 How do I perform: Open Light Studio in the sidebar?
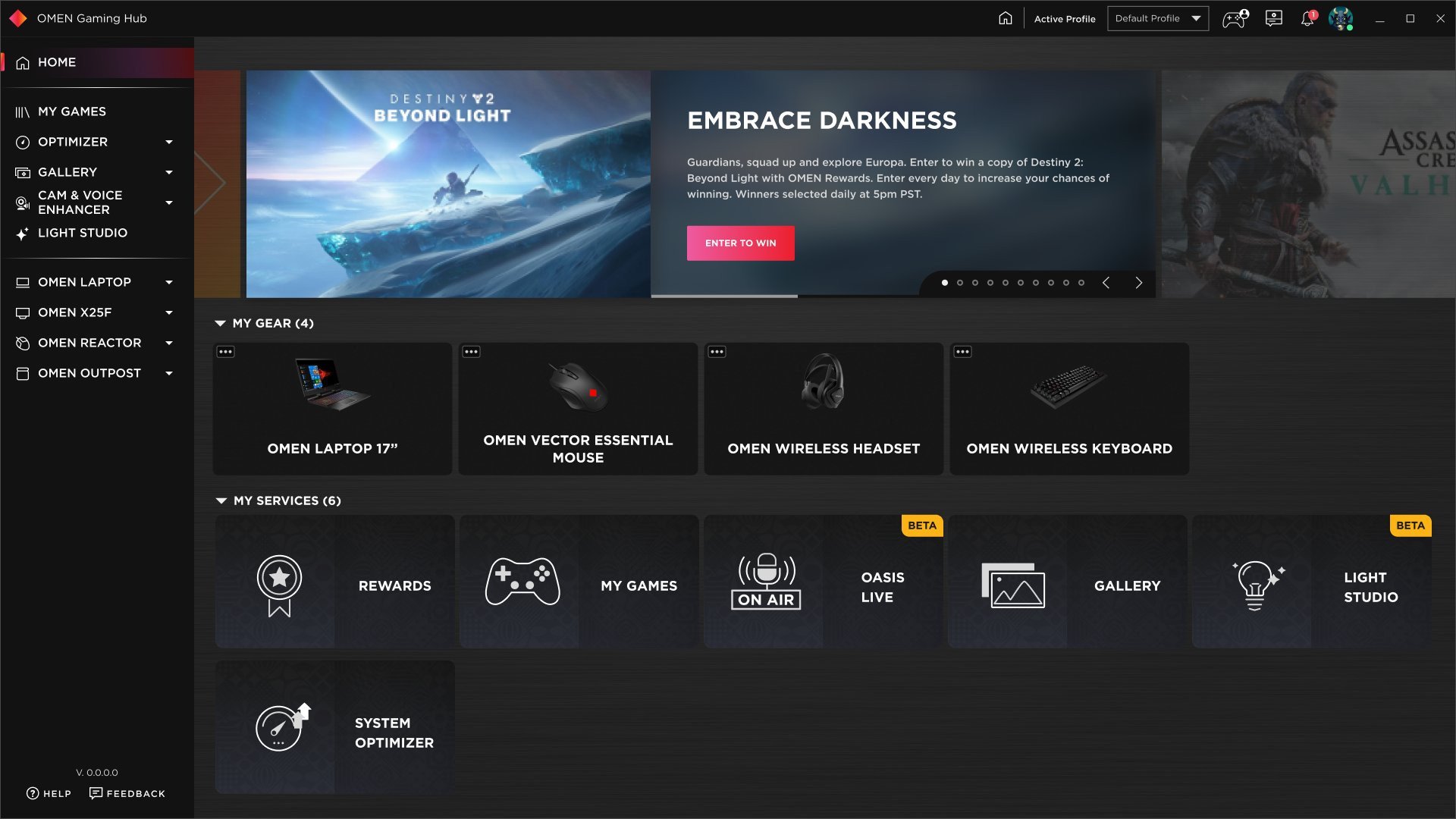[82, 233]
